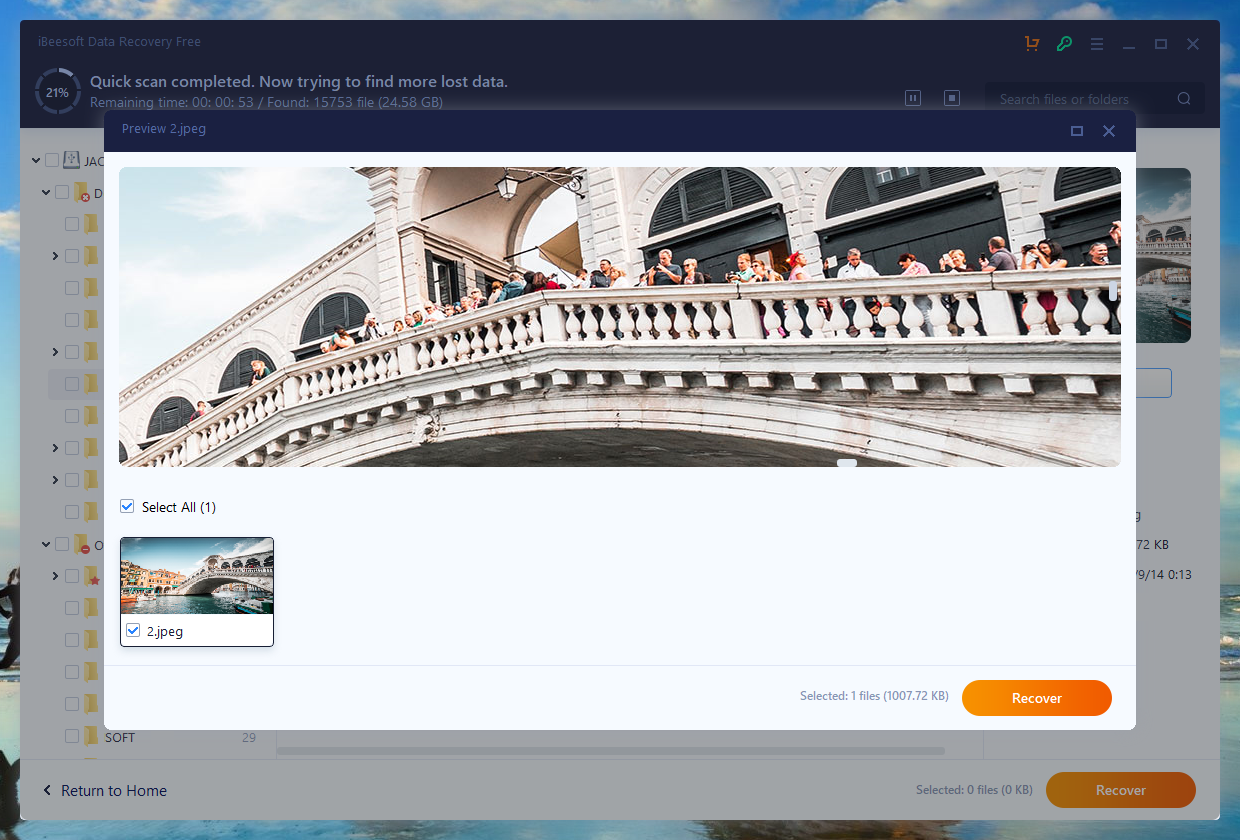Open the purchase shopping cart icon
Screen dimensions: 1240x840
[1032, 44]
